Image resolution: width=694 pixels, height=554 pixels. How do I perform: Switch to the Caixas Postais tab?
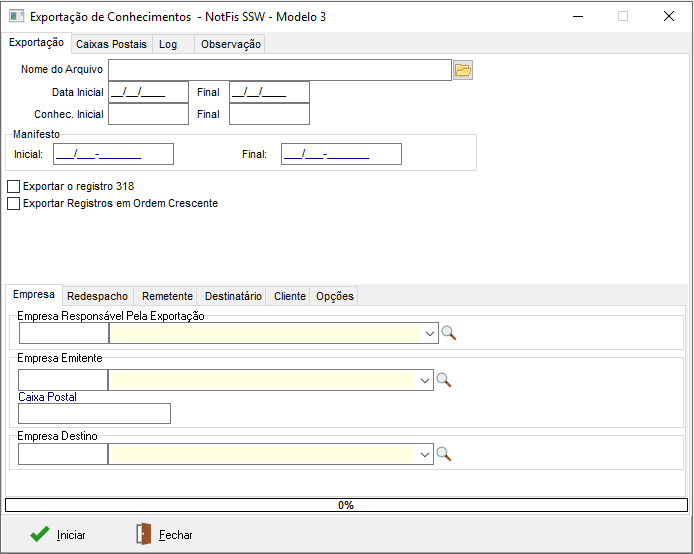111,44
